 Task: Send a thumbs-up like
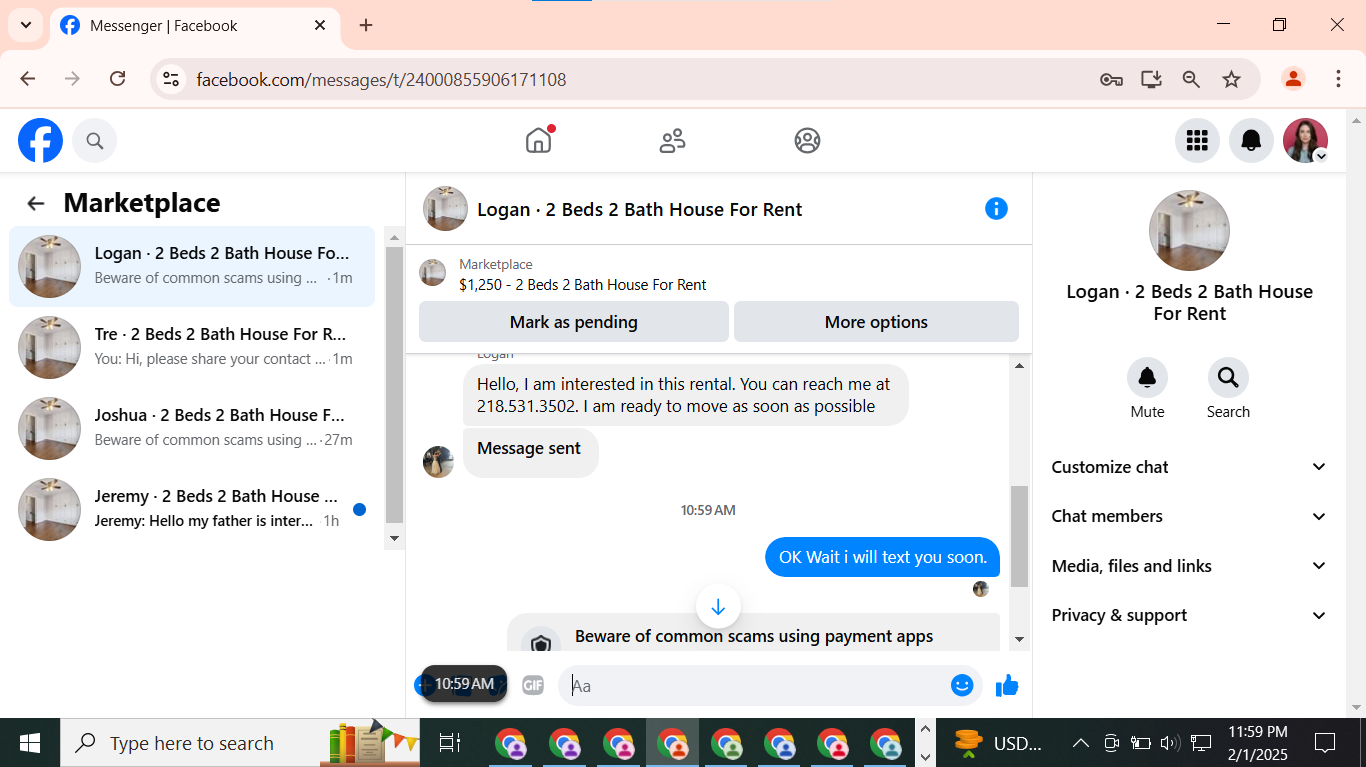pyautogui.click(x=1007, y=685)
